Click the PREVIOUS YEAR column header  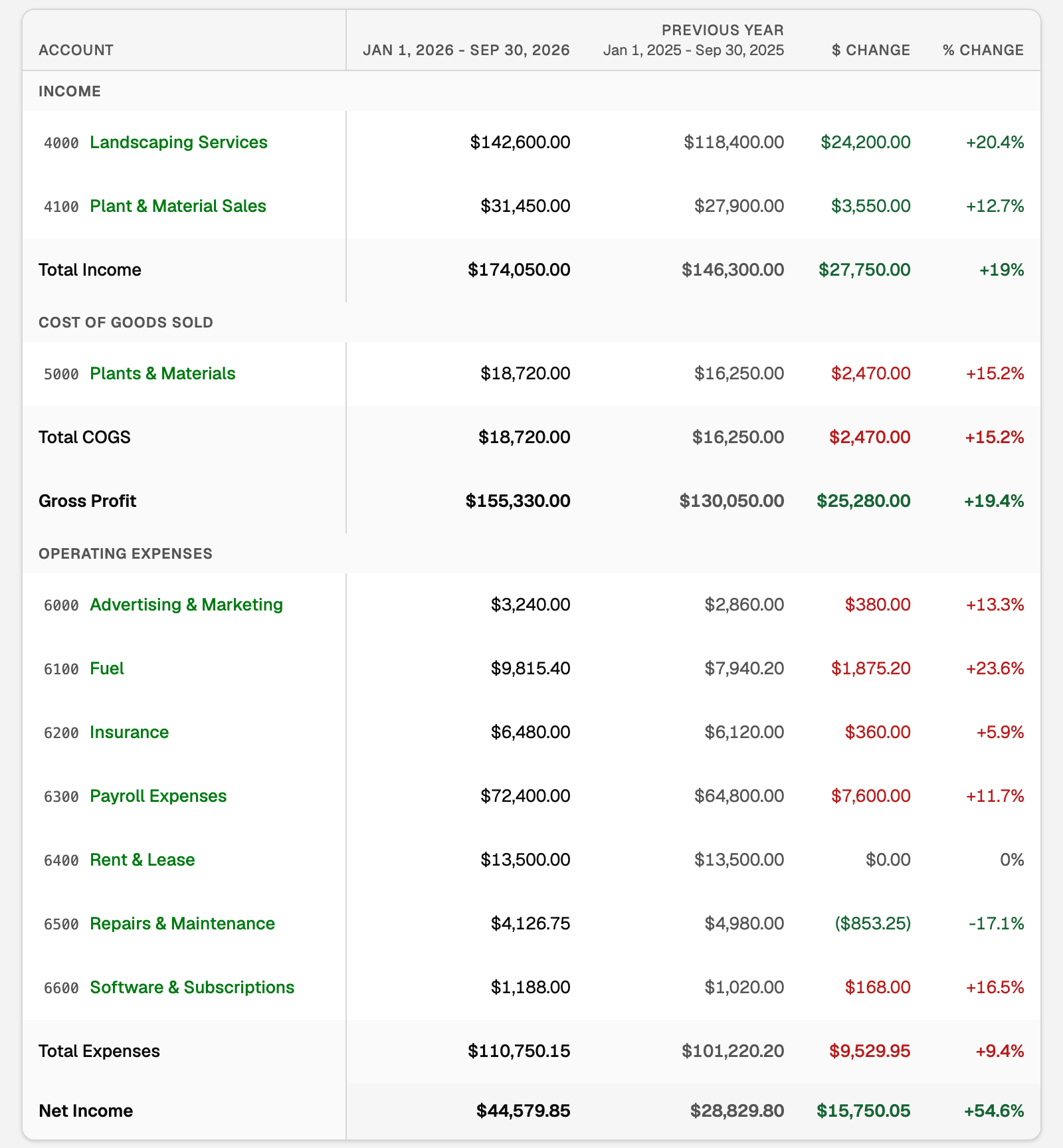pyautogui.click(x=723, y=30)
